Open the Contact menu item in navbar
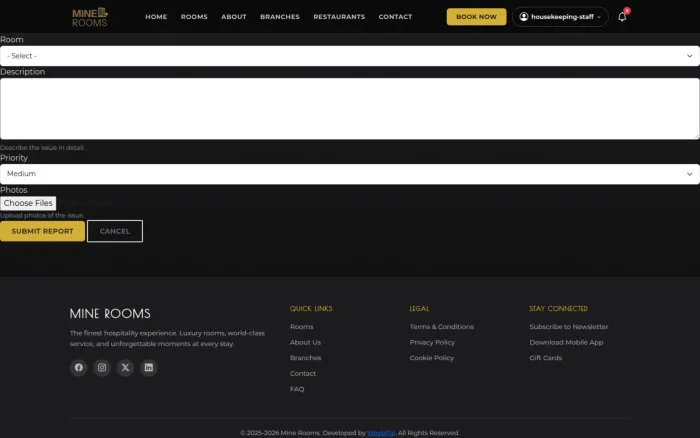Screen dimensions: 700x438 point(396,17)
